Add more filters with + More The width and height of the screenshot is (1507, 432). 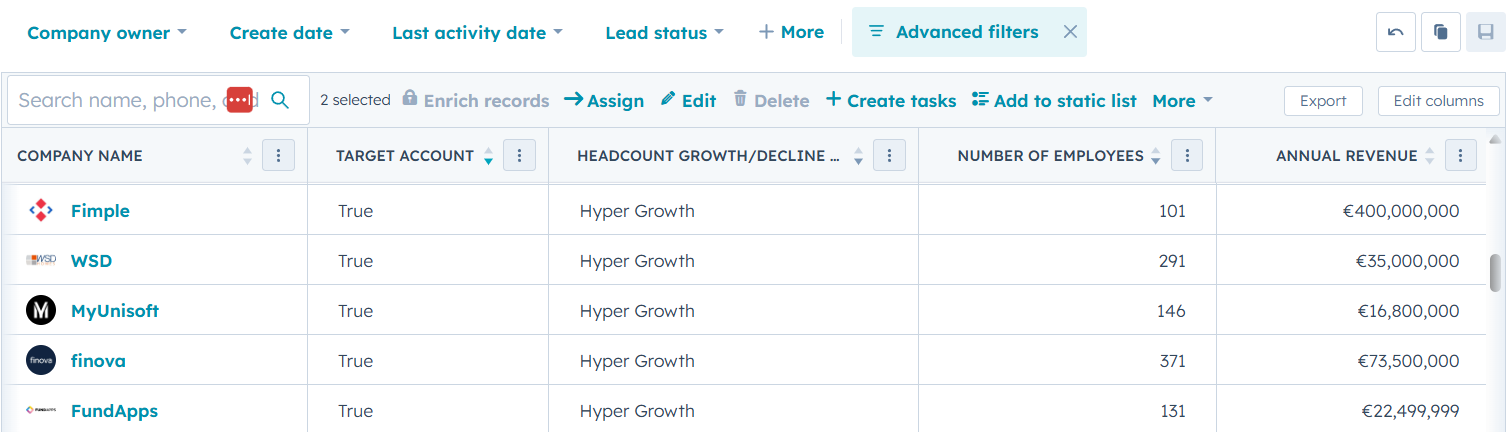pos(791,32)
